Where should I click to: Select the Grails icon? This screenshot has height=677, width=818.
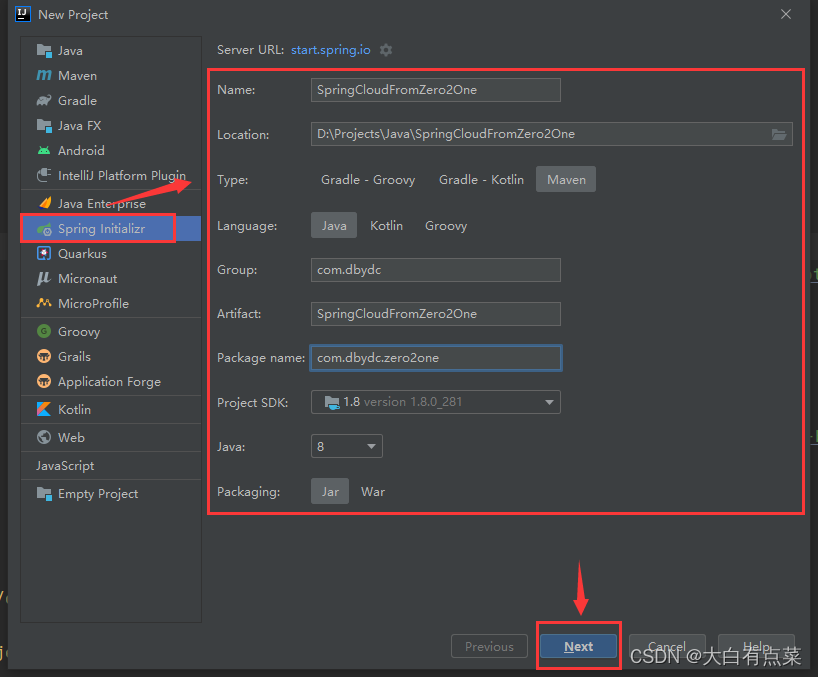pos(44,356)
